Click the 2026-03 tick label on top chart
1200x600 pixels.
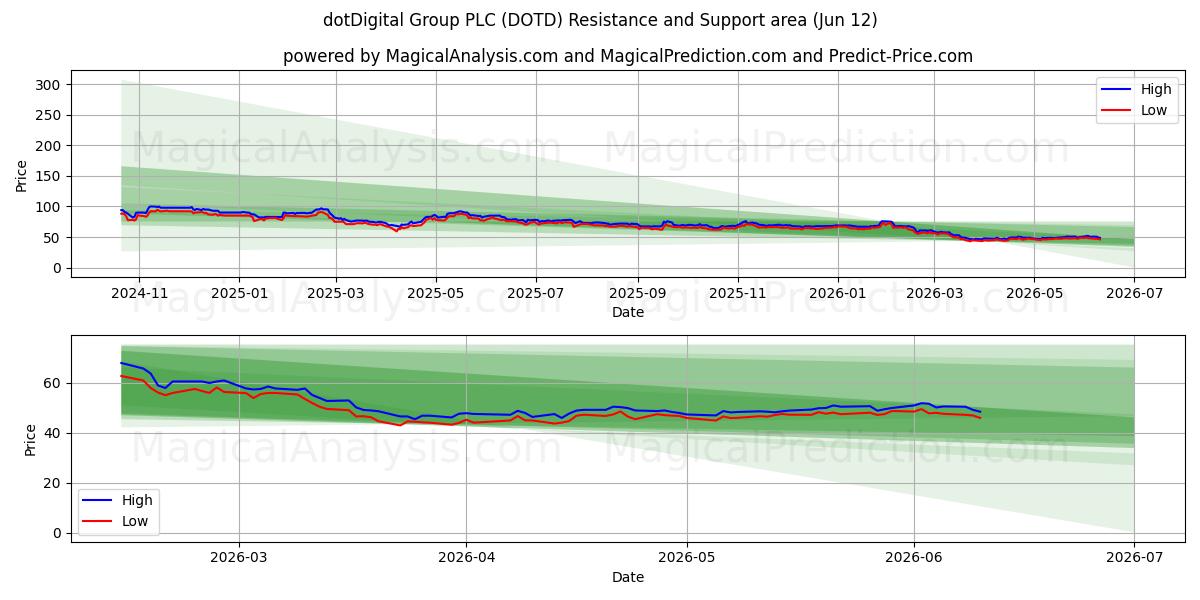point(934,292)
